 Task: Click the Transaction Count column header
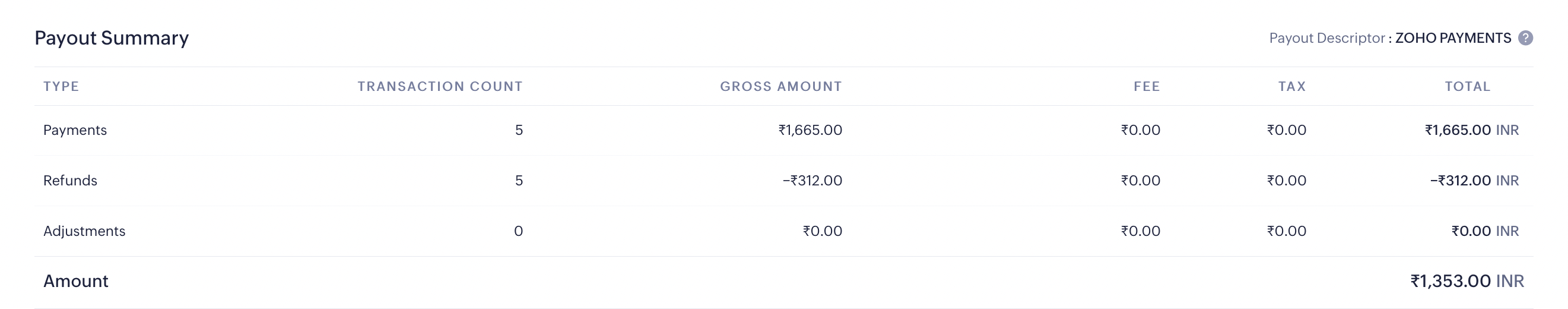coord(439,87)
